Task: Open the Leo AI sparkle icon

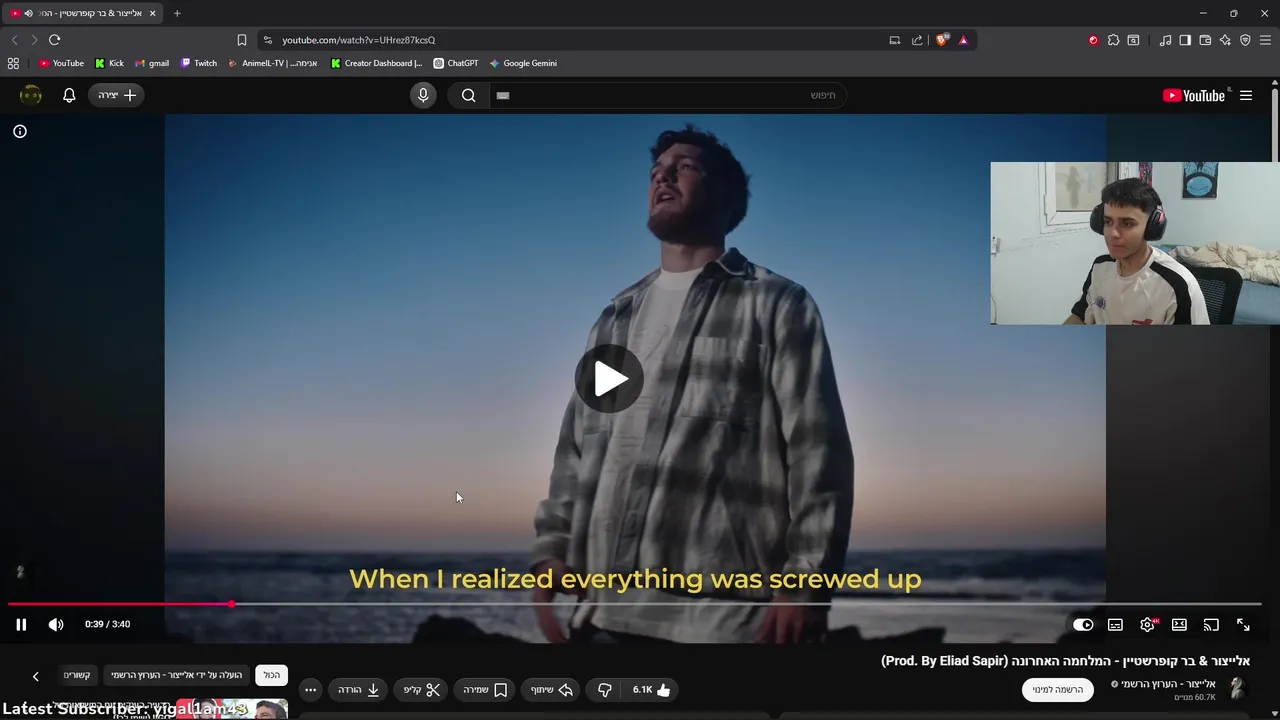Action: click(x=1225, y=40)
